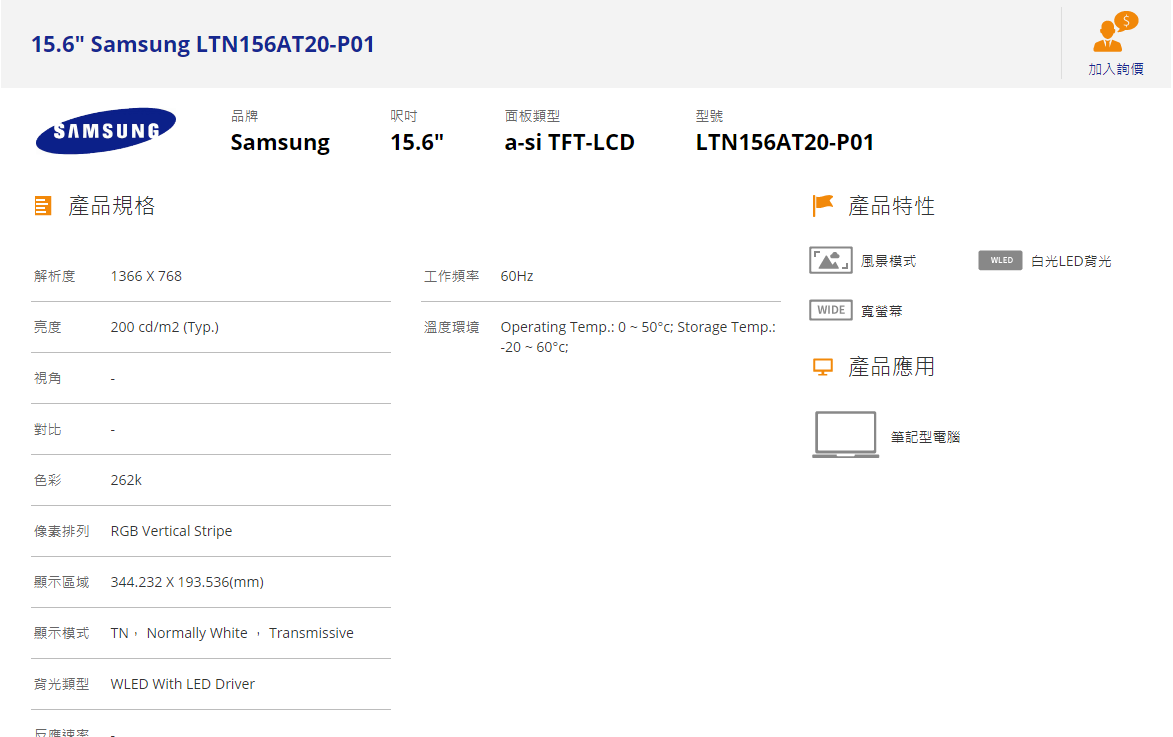Click the 加入詢價 link text
Screen dimensions: 1173x737
pyautogui.click(x=1115, y=70)
